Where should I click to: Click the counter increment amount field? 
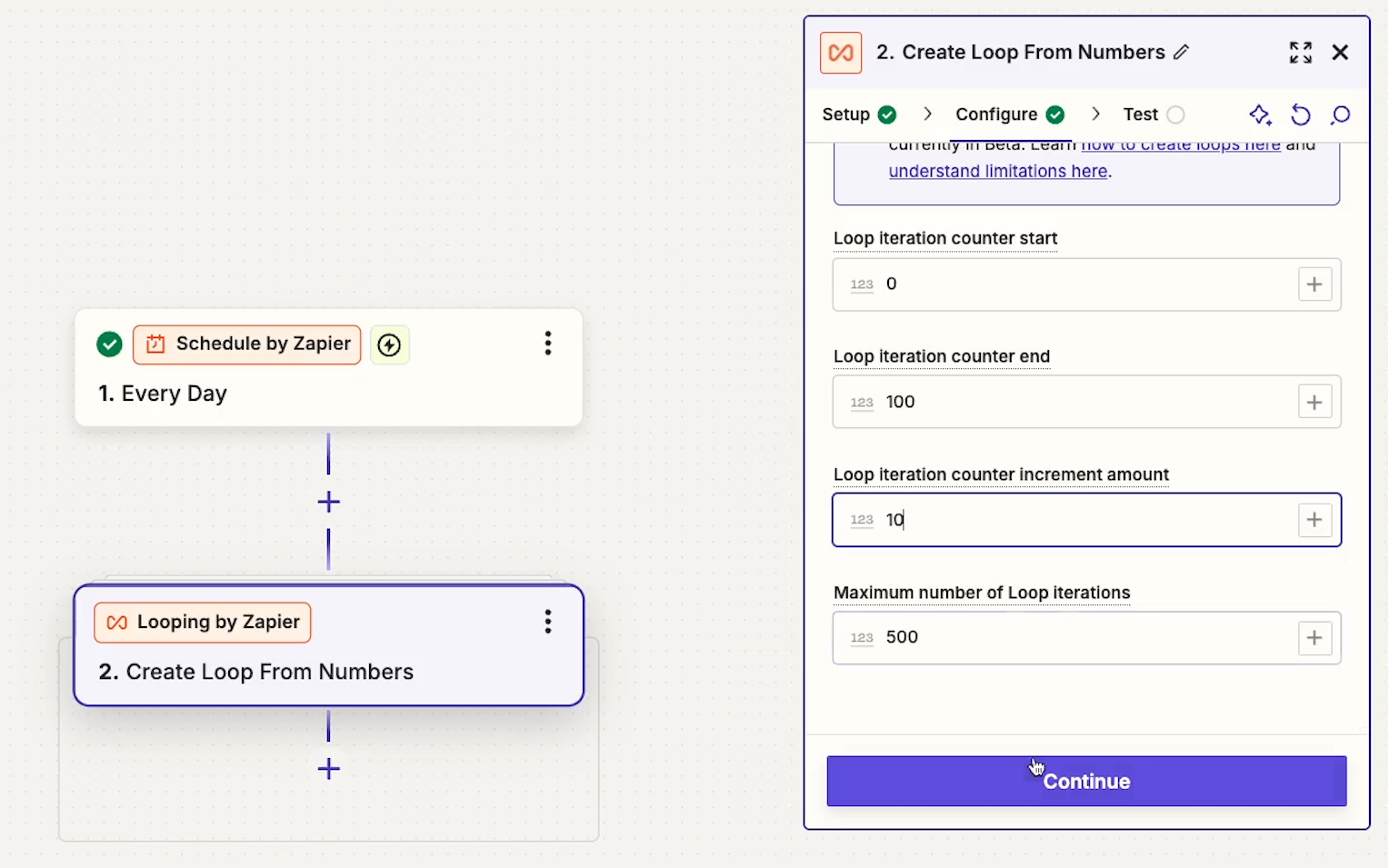point(1086,520)
